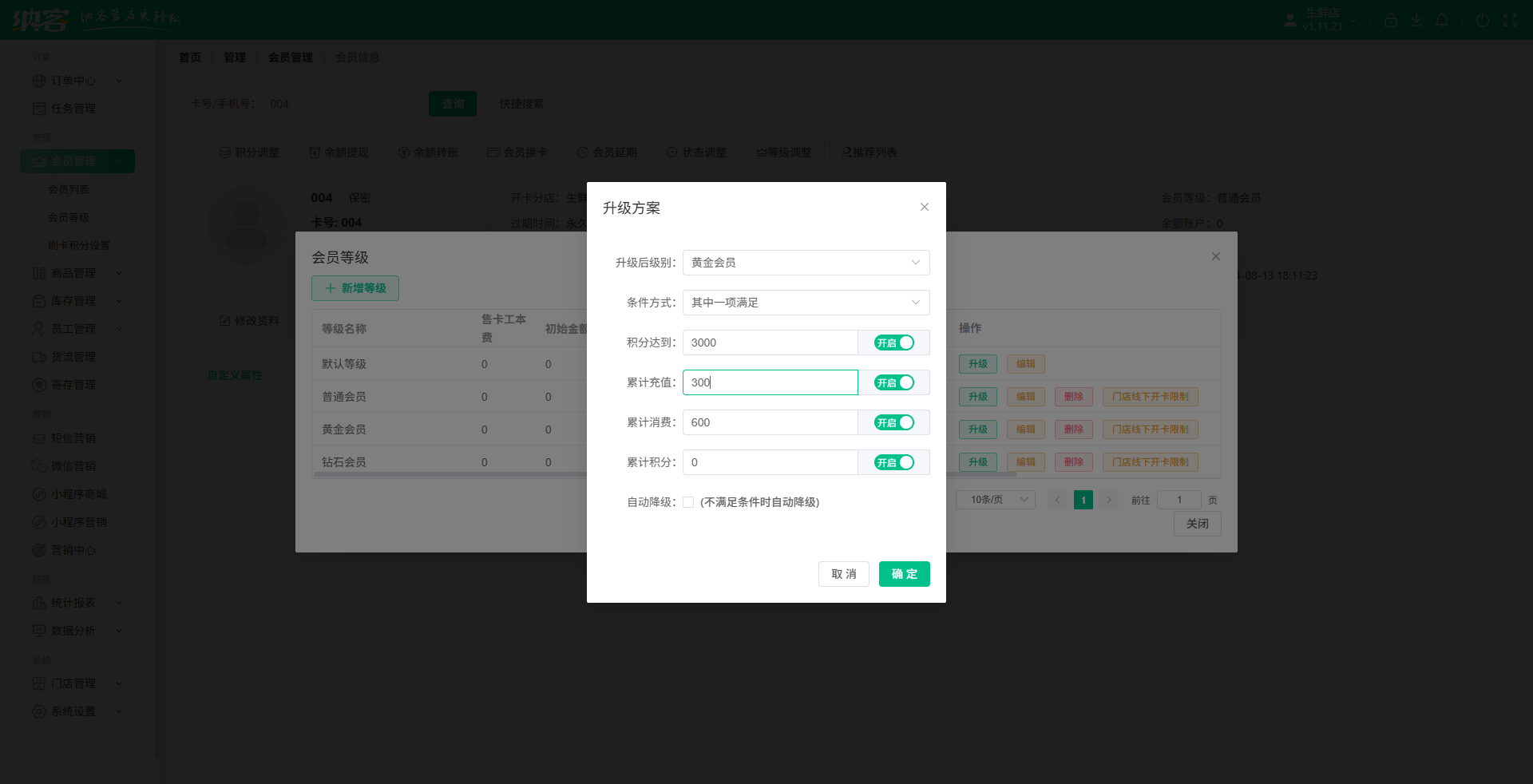Close the 会员等级 panel with its X icon
Viewport: 1533px width, 784px height.
pos(1215,256)
